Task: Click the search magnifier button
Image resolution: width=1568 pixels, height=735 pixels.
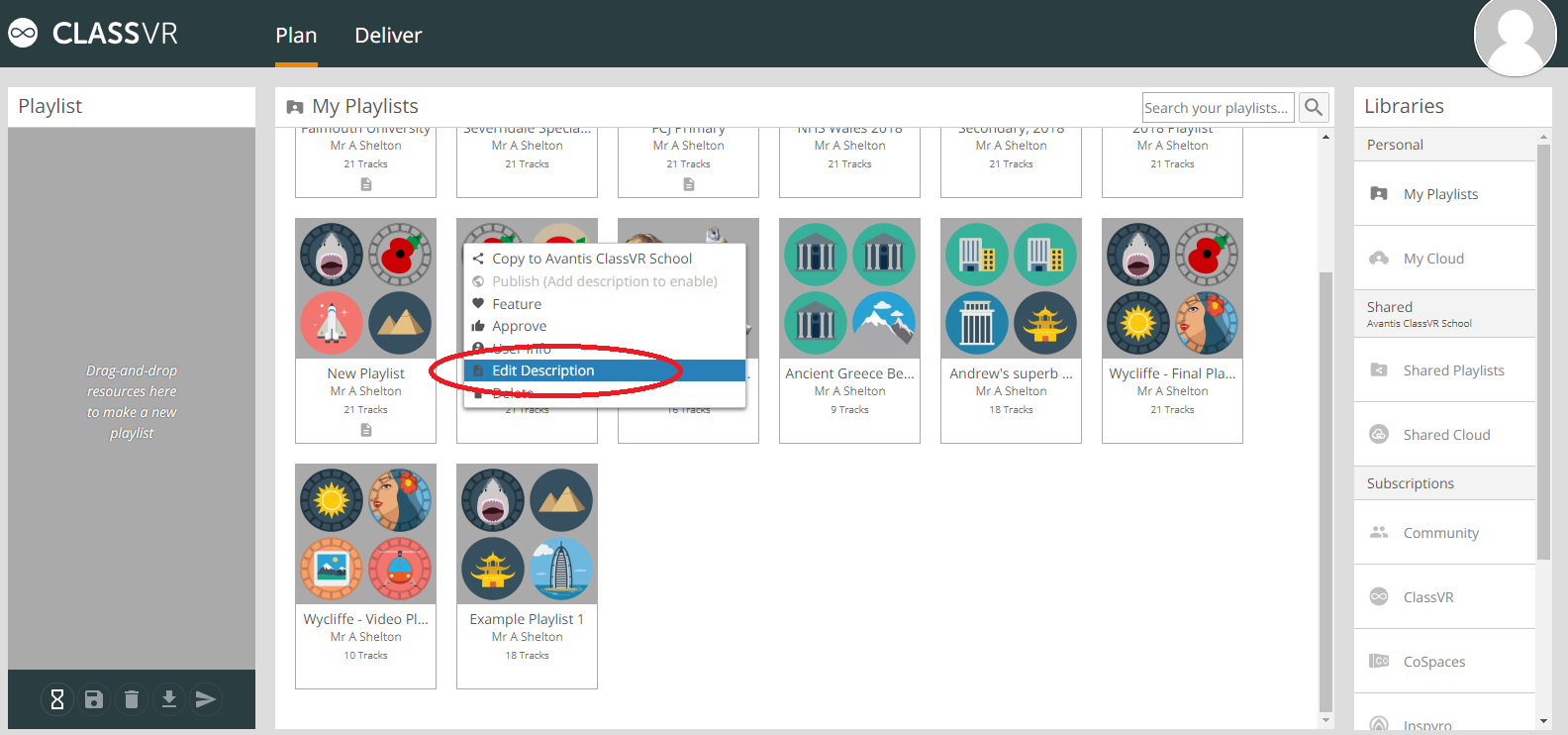Action: pos(1314,107)
